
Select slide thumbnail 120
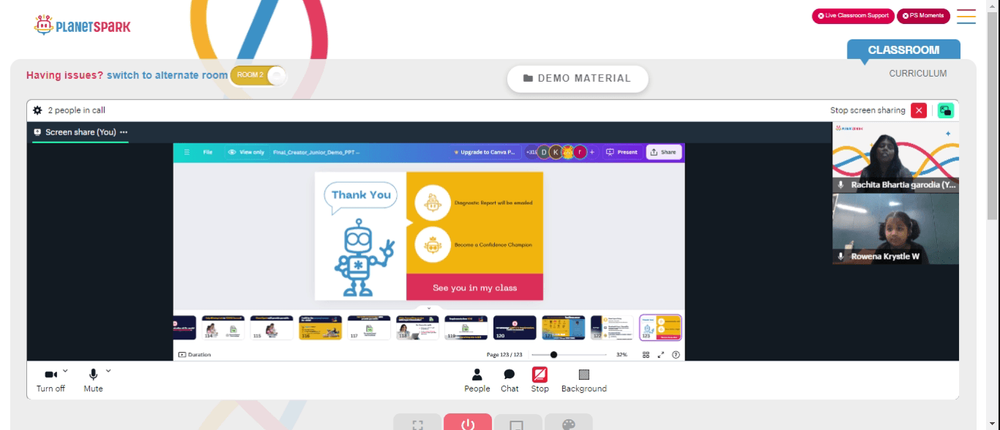coord(515,327)
